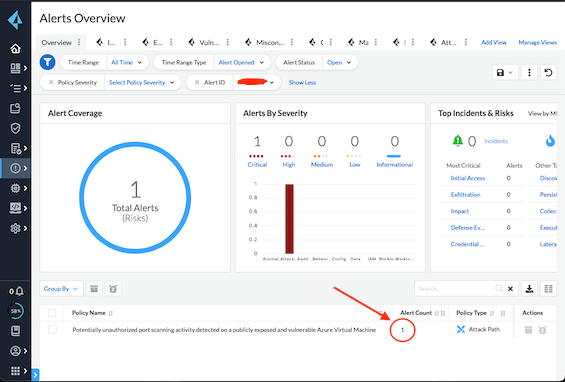
Task: Open the Time Range All Time dropdown
Action: click(x=126, y=62)
